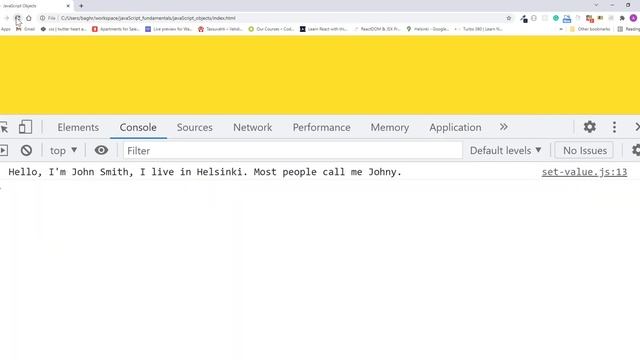Image resolution: width=640 pixels, height=360 pixels.
Task: Open DevTools settings gear
Action: point(590,127)
